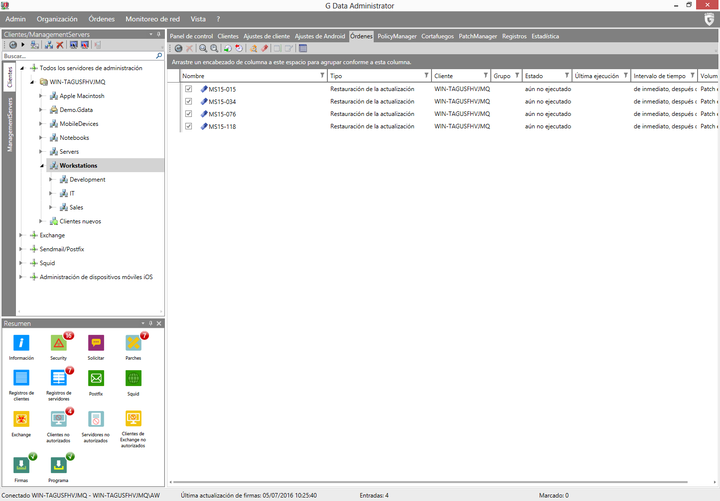This screenshot has width=720, height=501.
Task: Open the Registros de clientes icon
Action: [21, 378]
